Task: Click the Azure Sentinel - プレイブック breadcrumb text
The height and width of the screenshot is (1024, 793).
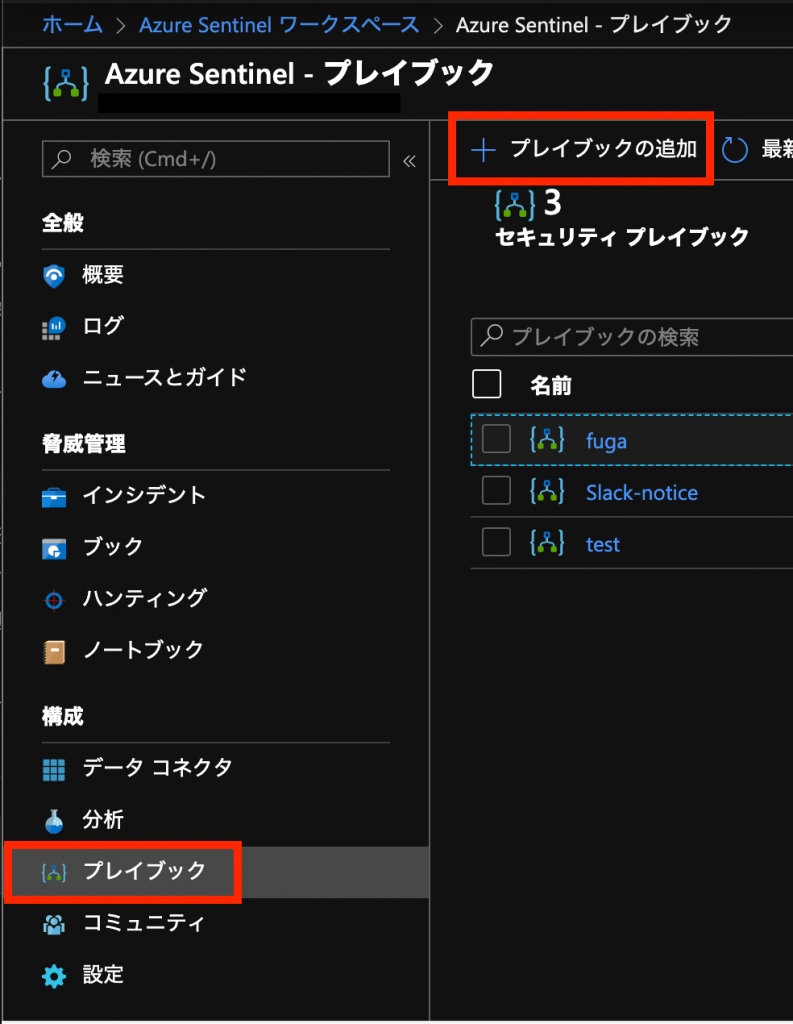Action: (x=594, y=25)
